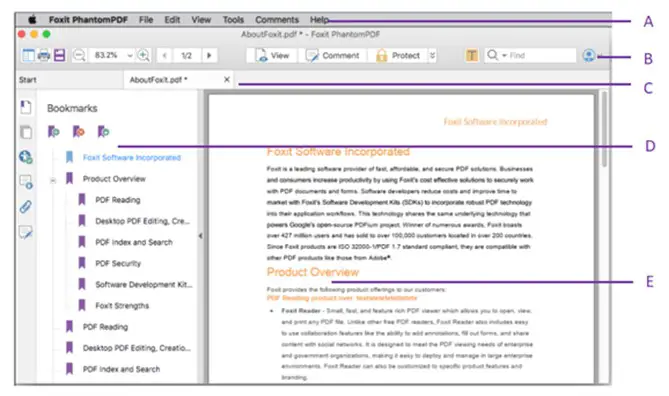669x396 pixels.
Task: Click the 1/2 page number field
Action: (x=186, y=55)
